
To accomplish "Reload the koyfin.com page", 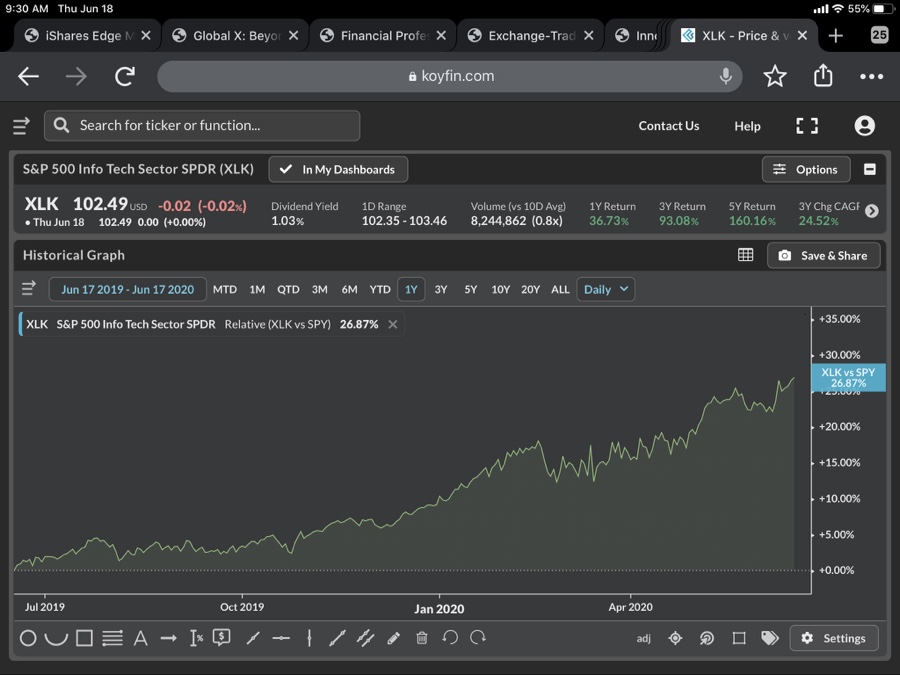I will pyautogui.click(x=125, y=76).
